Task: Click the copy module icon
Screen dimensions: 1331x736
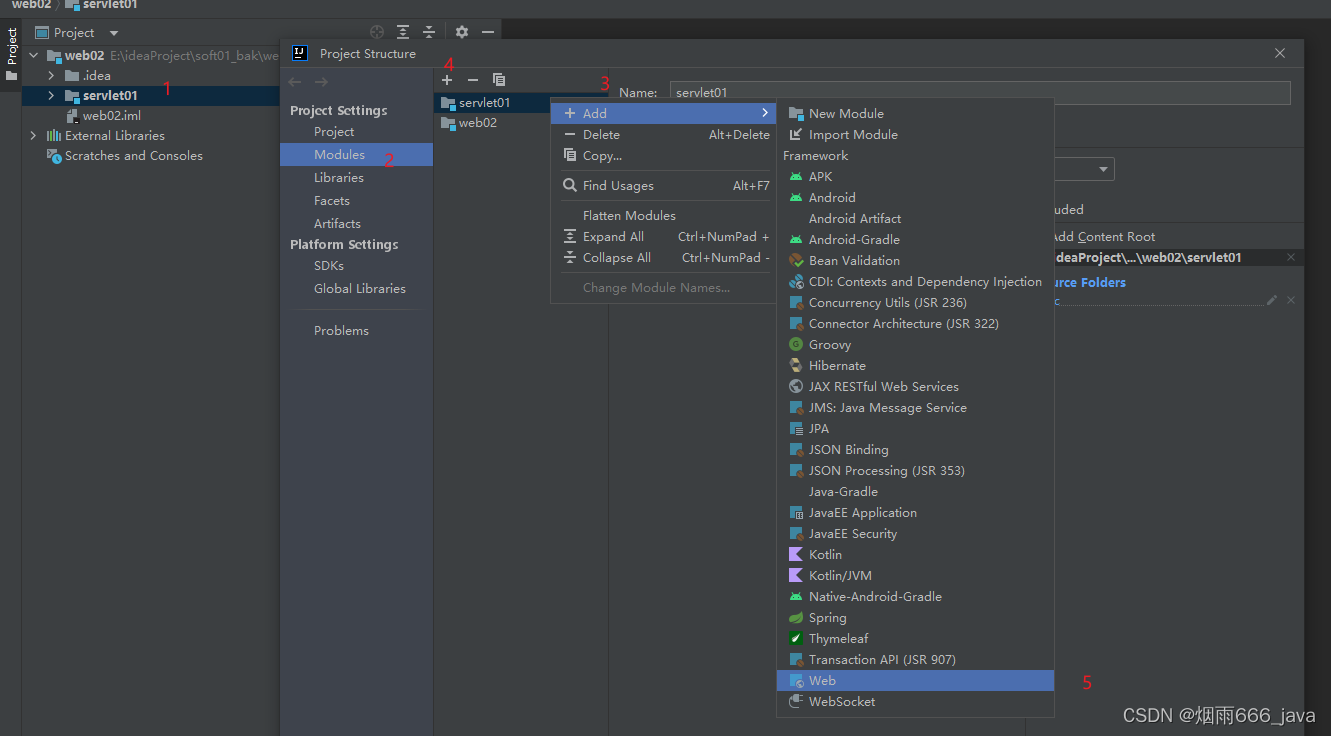Action: tap(499, 80)
